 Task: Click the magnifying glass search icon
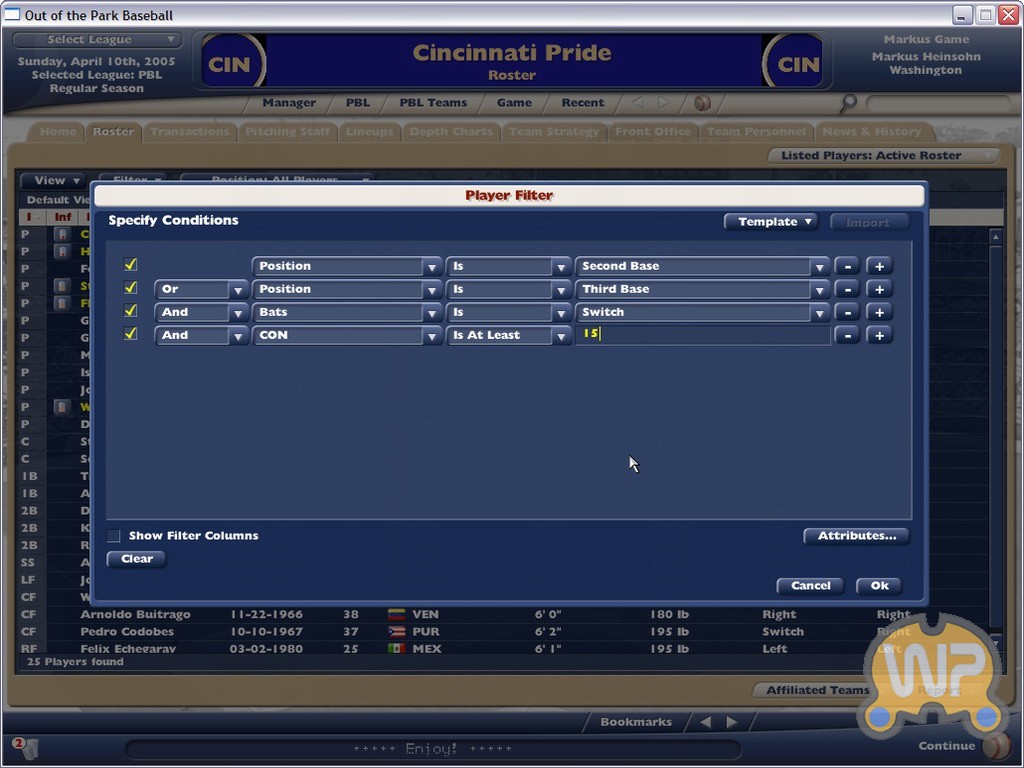click(x=849, y=102)
